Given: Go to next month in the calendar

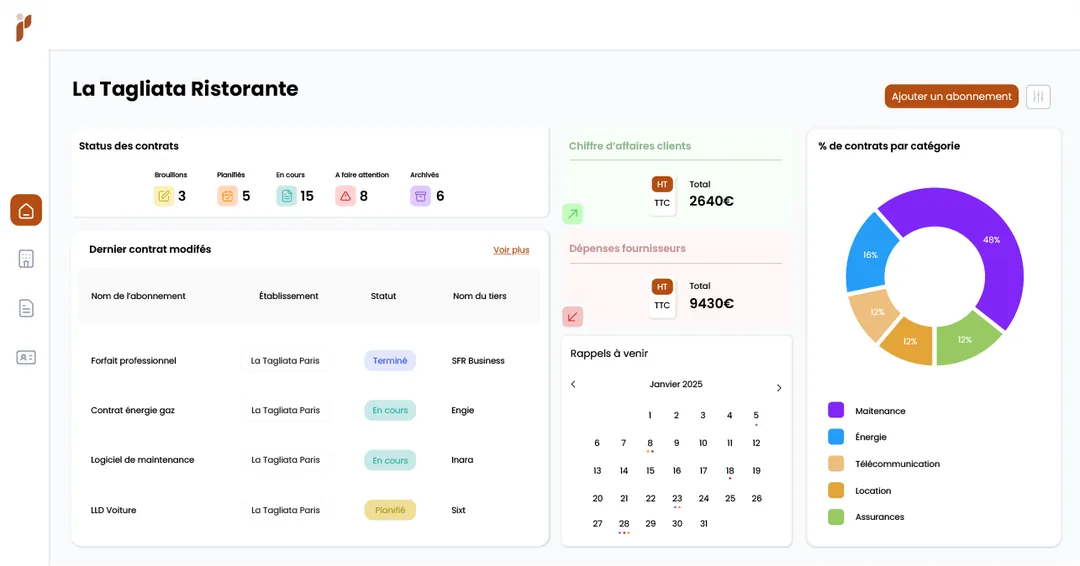Looking at the screenshot, I should point(779,388).
